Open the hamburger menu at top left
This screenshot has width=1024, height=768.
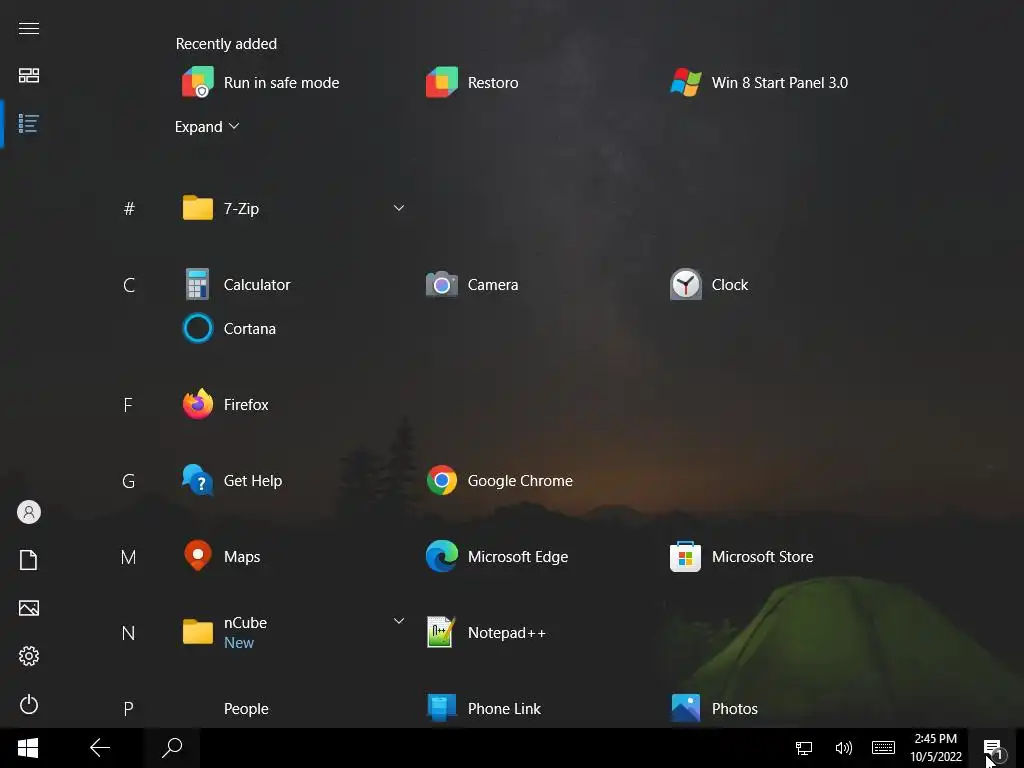pos(29,28)
